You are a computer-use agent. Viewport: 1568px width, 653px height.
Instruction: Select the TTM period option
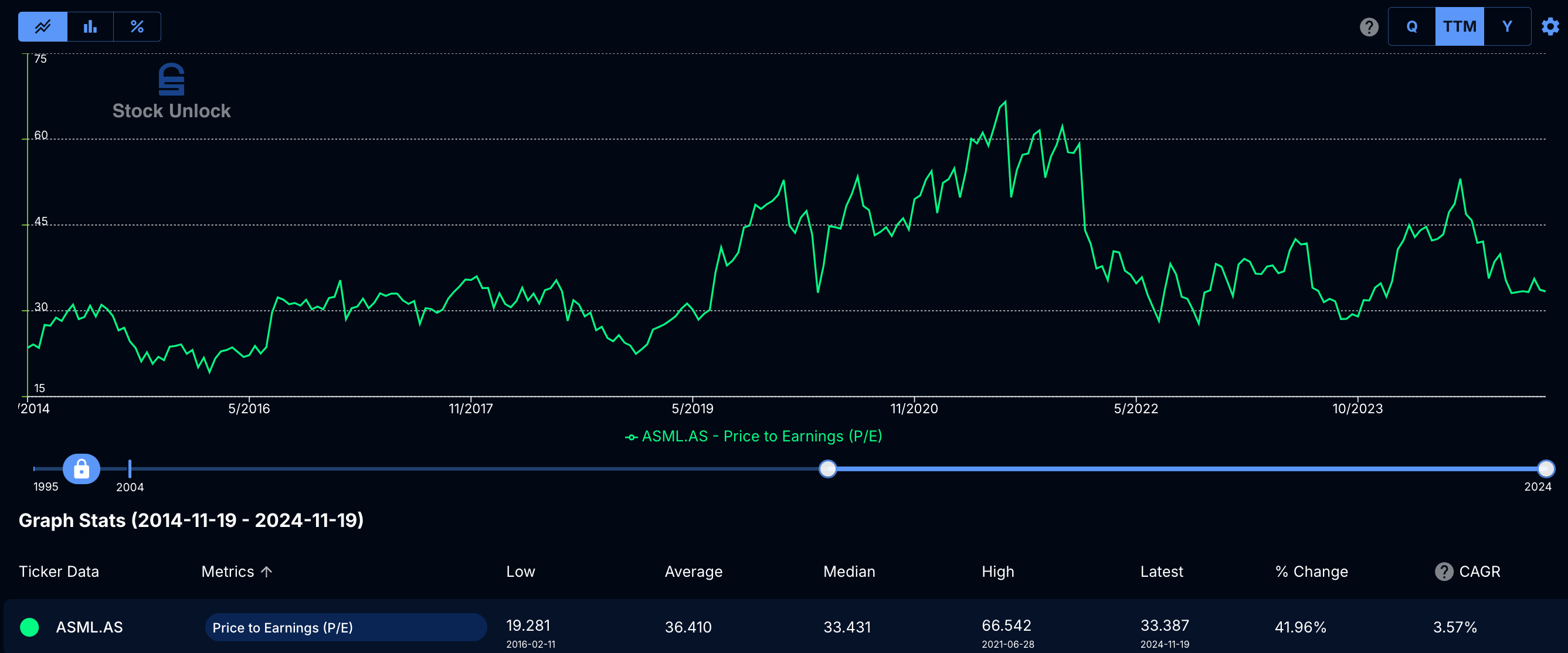pos(1459,27)
